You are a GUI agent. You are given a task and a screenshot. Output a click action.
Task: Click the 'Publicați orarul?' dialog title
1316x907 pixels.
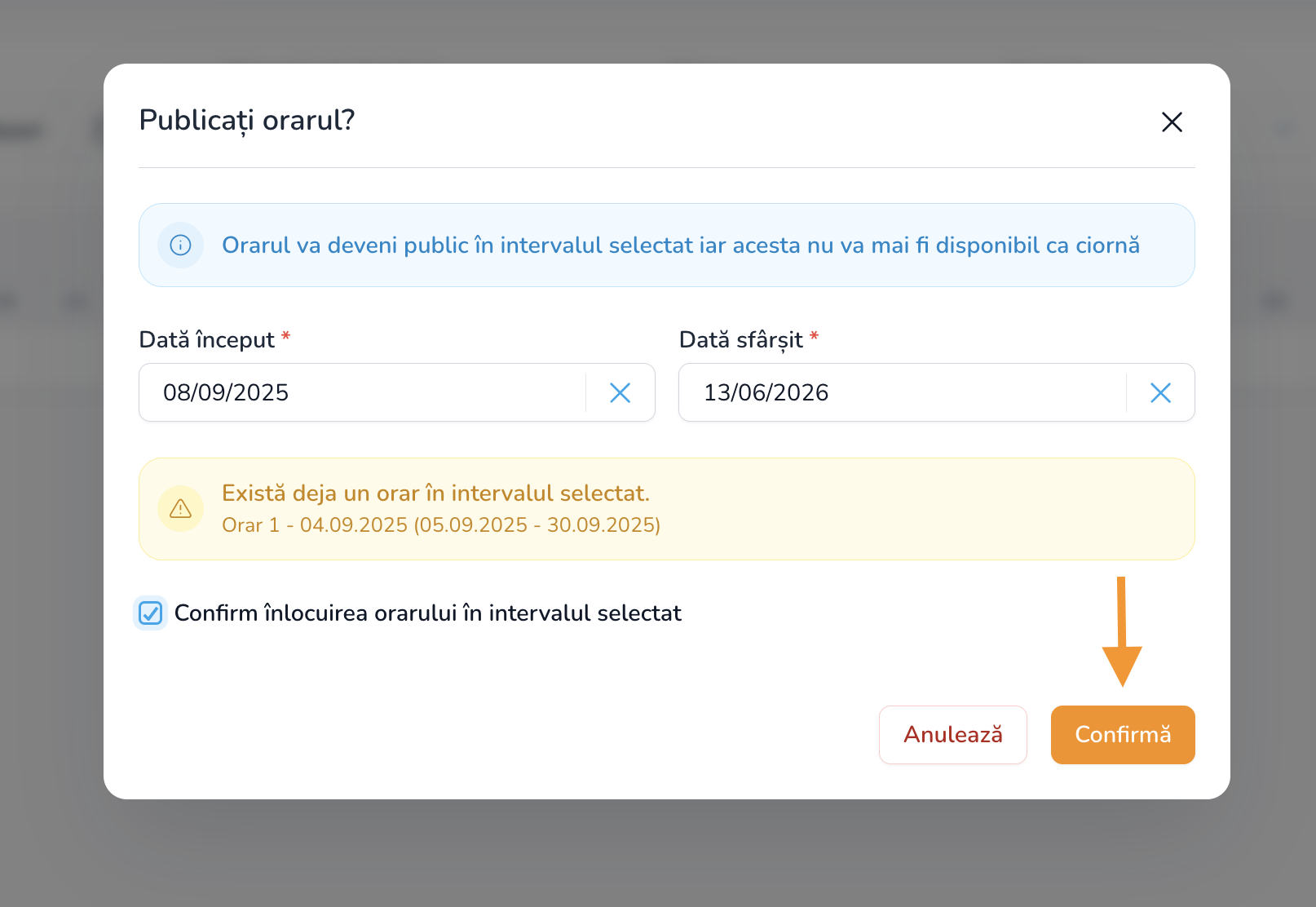(247, 121)
